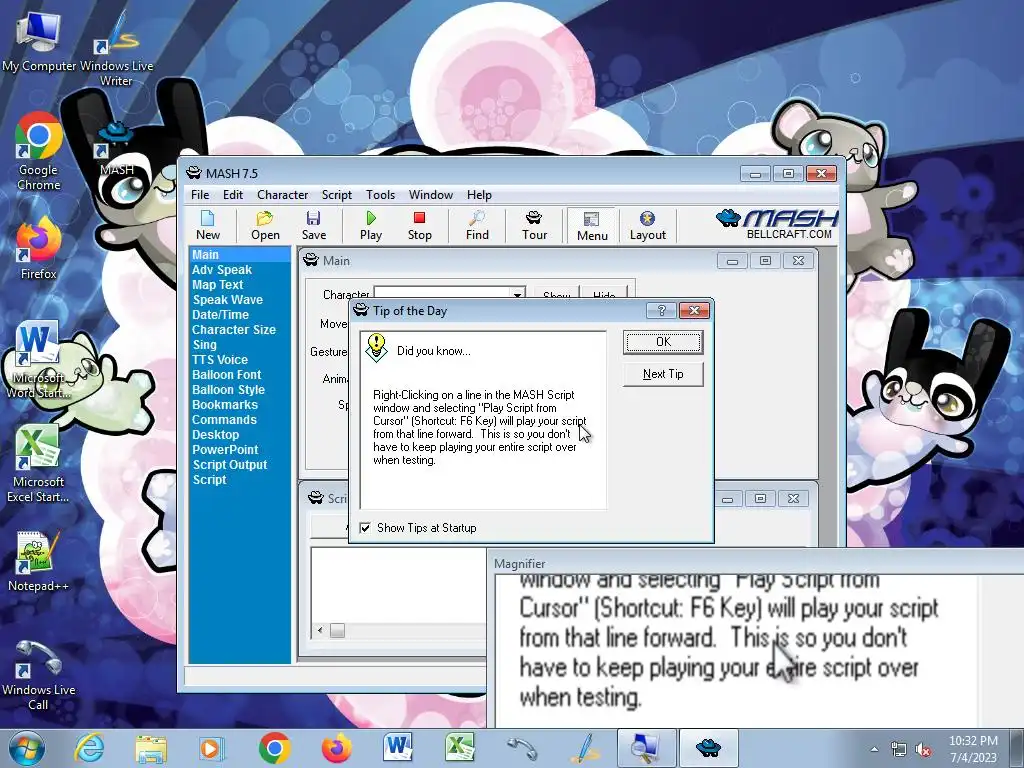Viewport: 1024px width, 768px height.
Task: Click the Magnifier taskbar button
Action: [x=647, y=748]
